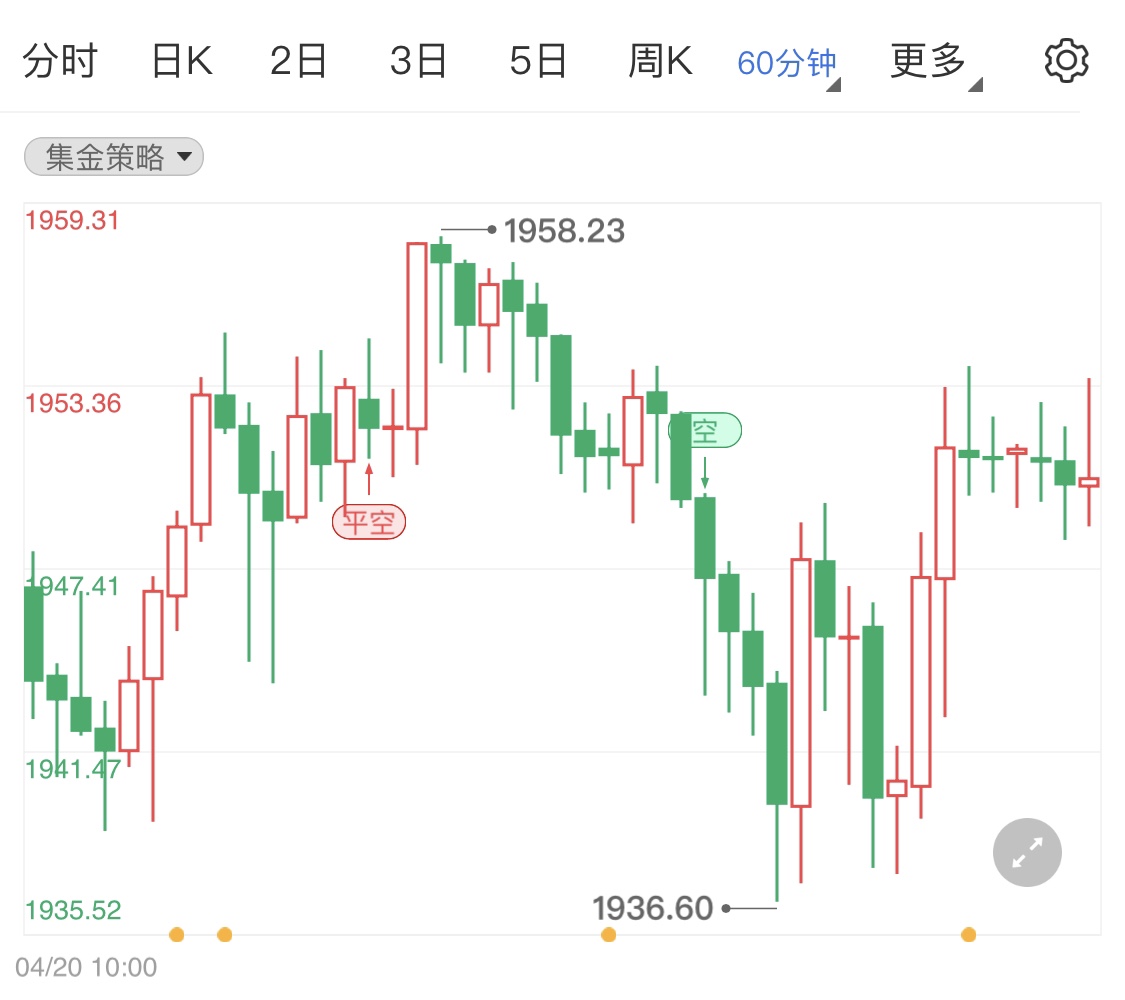The image size is (1125, 1000).
Task: Click the fullscreen expand icon
Action: click(1027, 852)
